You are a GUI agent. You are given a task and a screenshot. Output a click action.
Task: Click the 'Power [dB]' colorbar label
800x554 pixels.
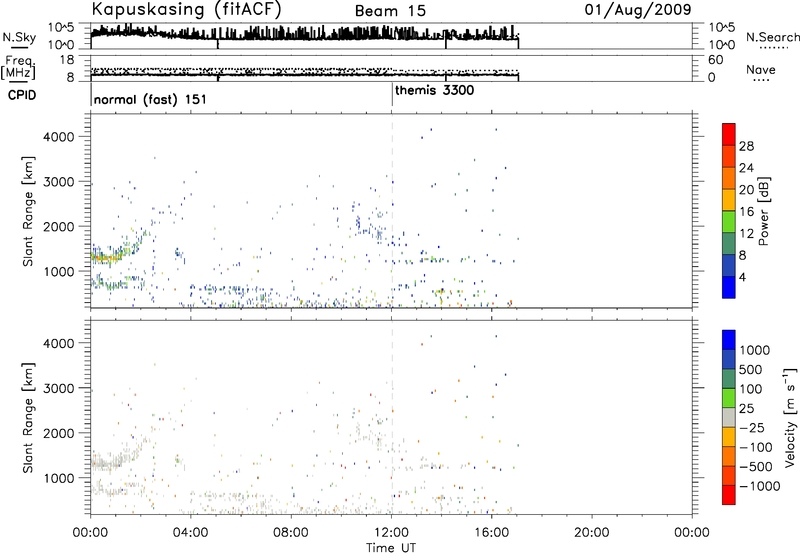pyautogui.click(x=763, y=211)
